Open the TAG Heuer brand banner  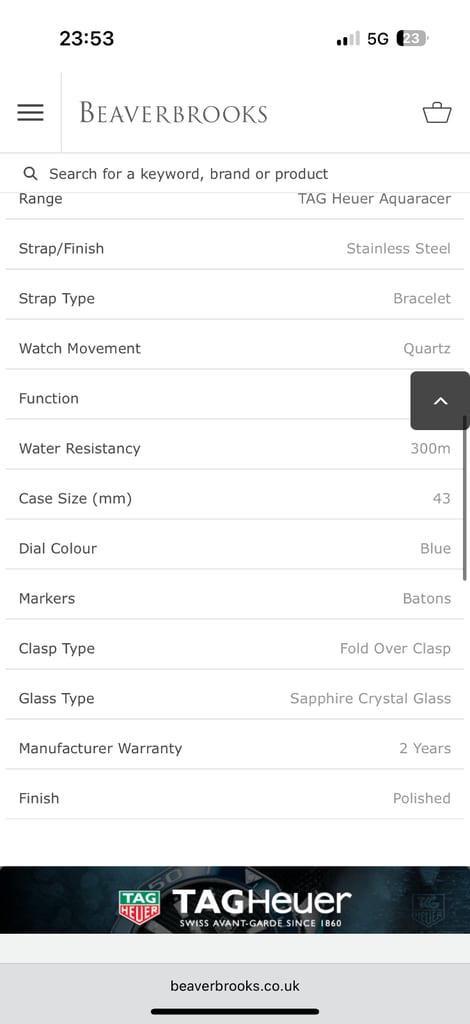tap(235, 900)
